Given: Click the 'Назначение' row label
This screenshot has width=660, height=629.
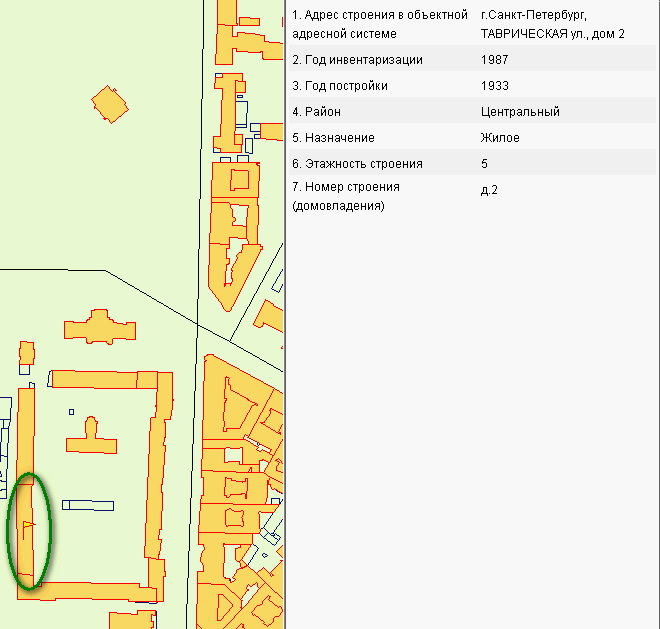Looking at the screenshot, I should tap(333, 138).
